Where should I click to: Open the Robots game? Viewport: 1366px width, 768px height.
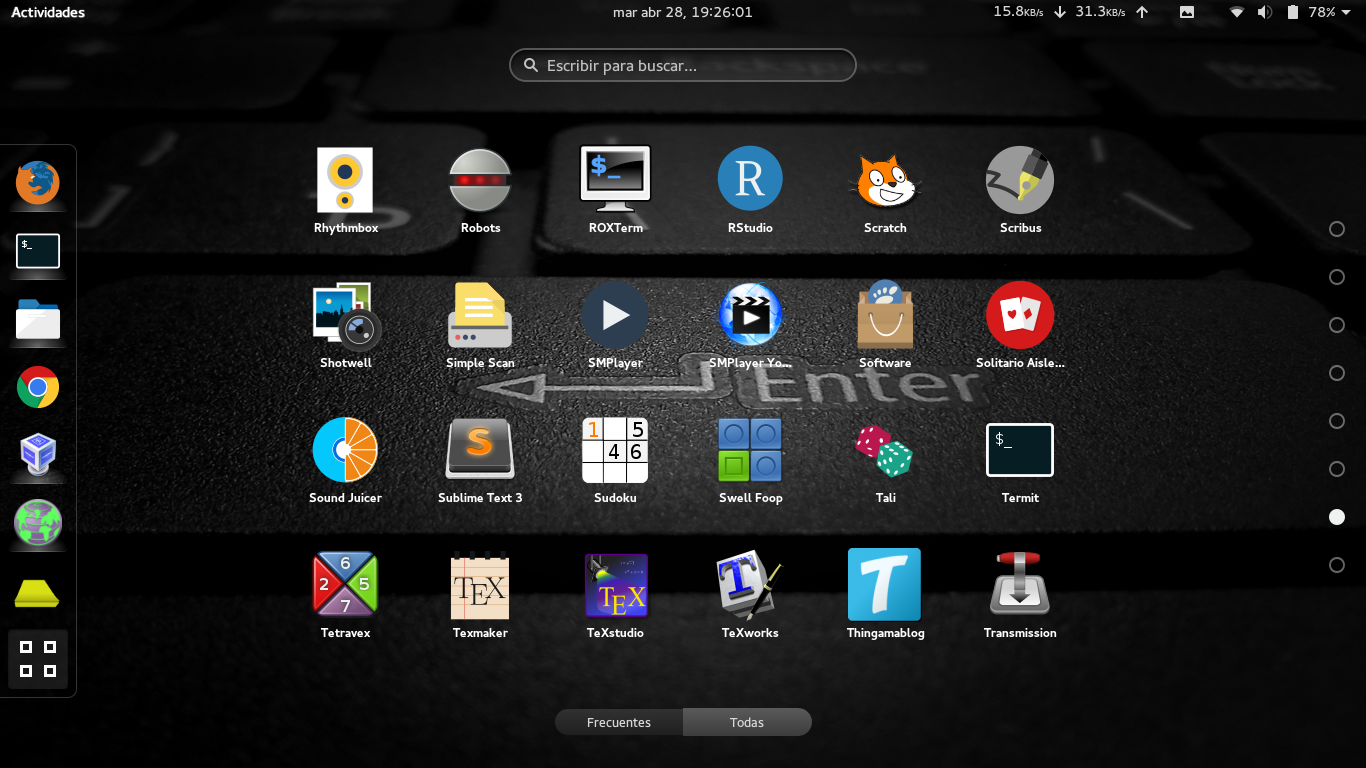(x=480, y=180)
